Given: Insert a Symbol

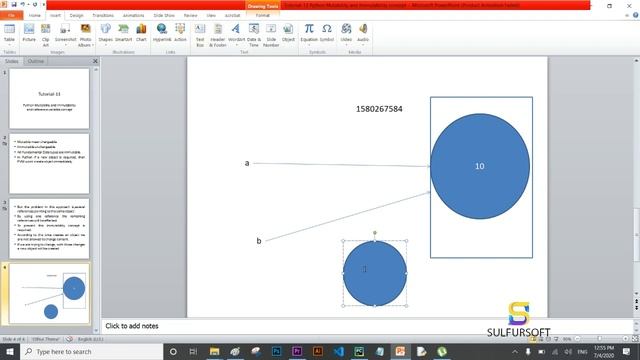Looking at the screenshot, I should tap(327, 33).
